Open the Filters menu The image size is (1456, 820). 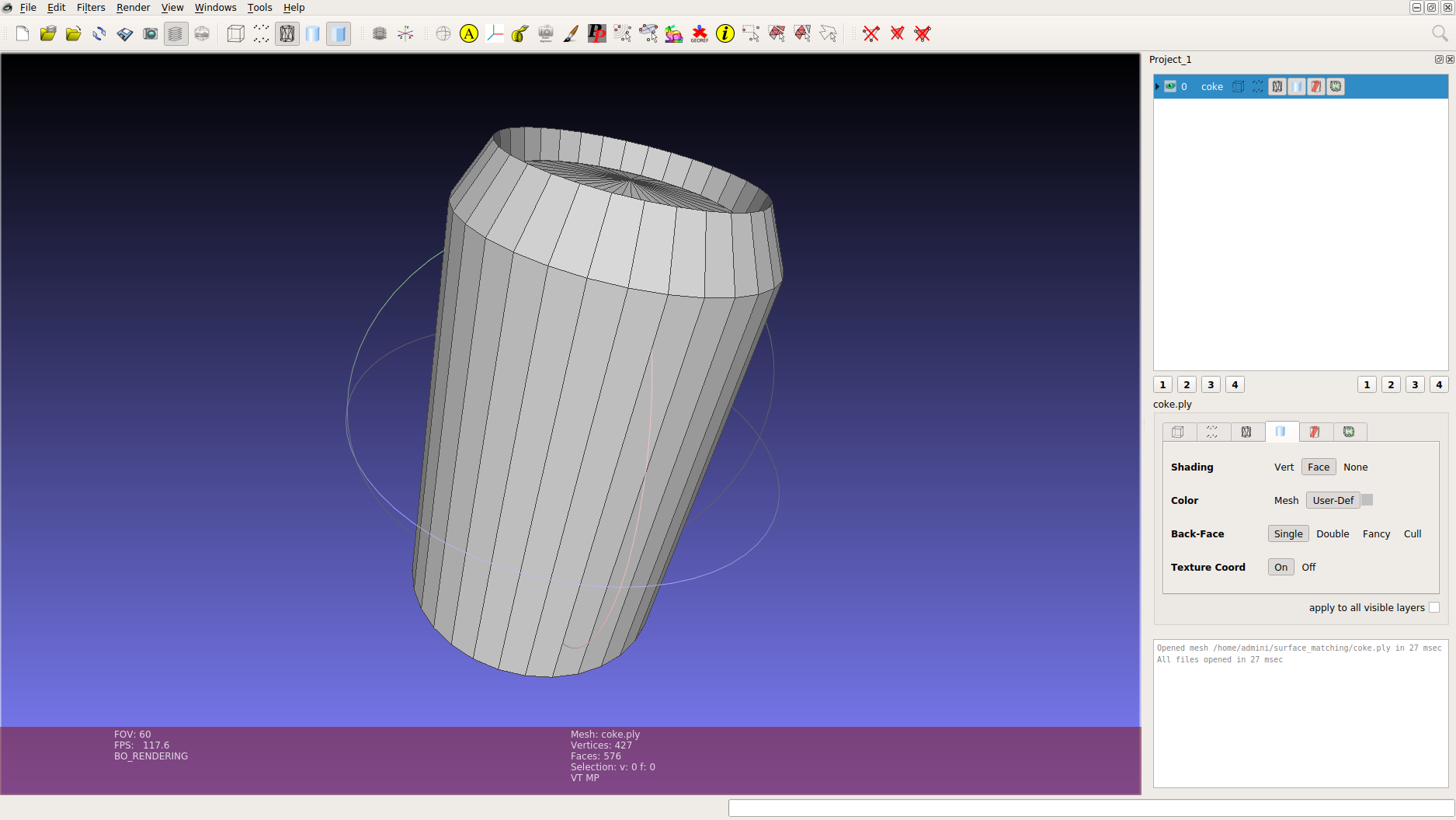point(91,7)
